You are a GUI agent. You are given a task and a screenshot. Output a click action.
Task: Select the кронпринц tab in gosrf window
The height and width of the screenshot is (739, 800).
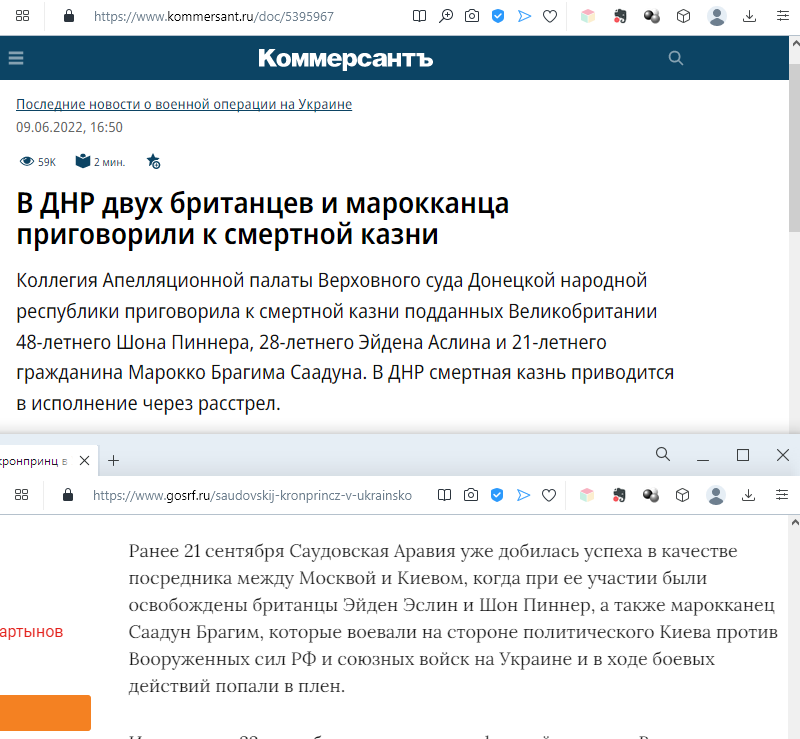[x=35, y=461]
